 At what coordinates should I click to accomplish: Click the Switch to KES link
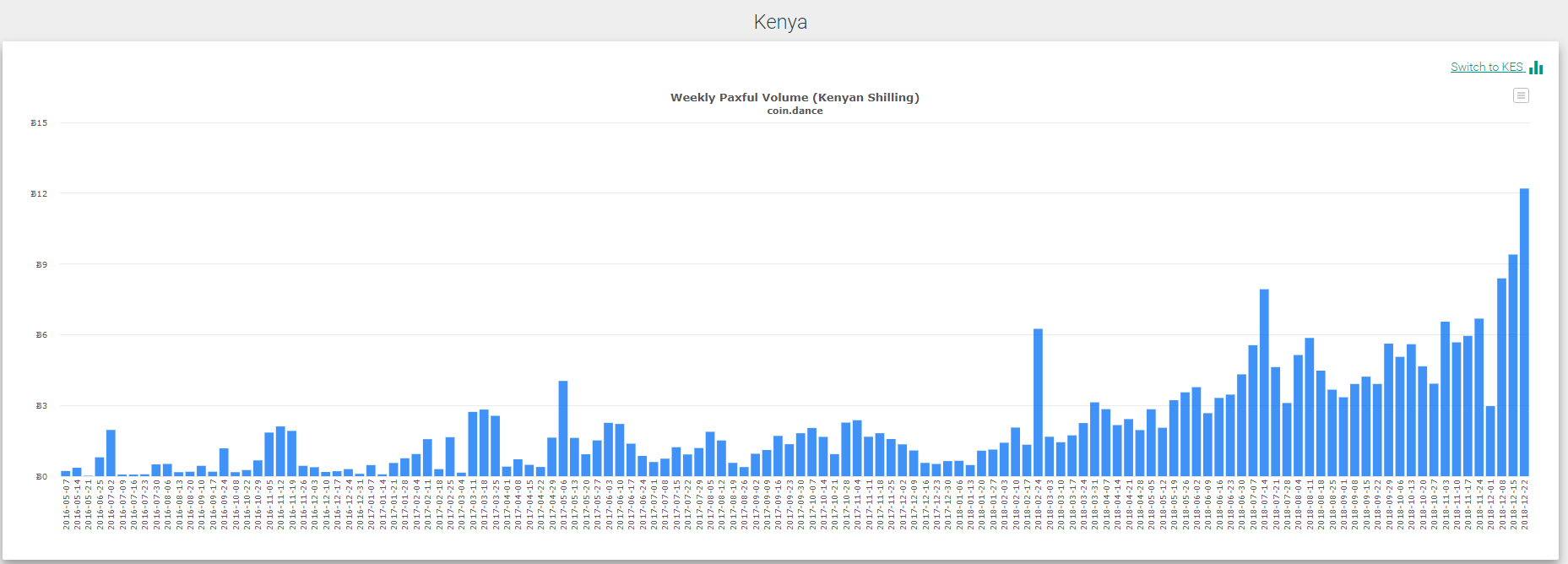1486,68
